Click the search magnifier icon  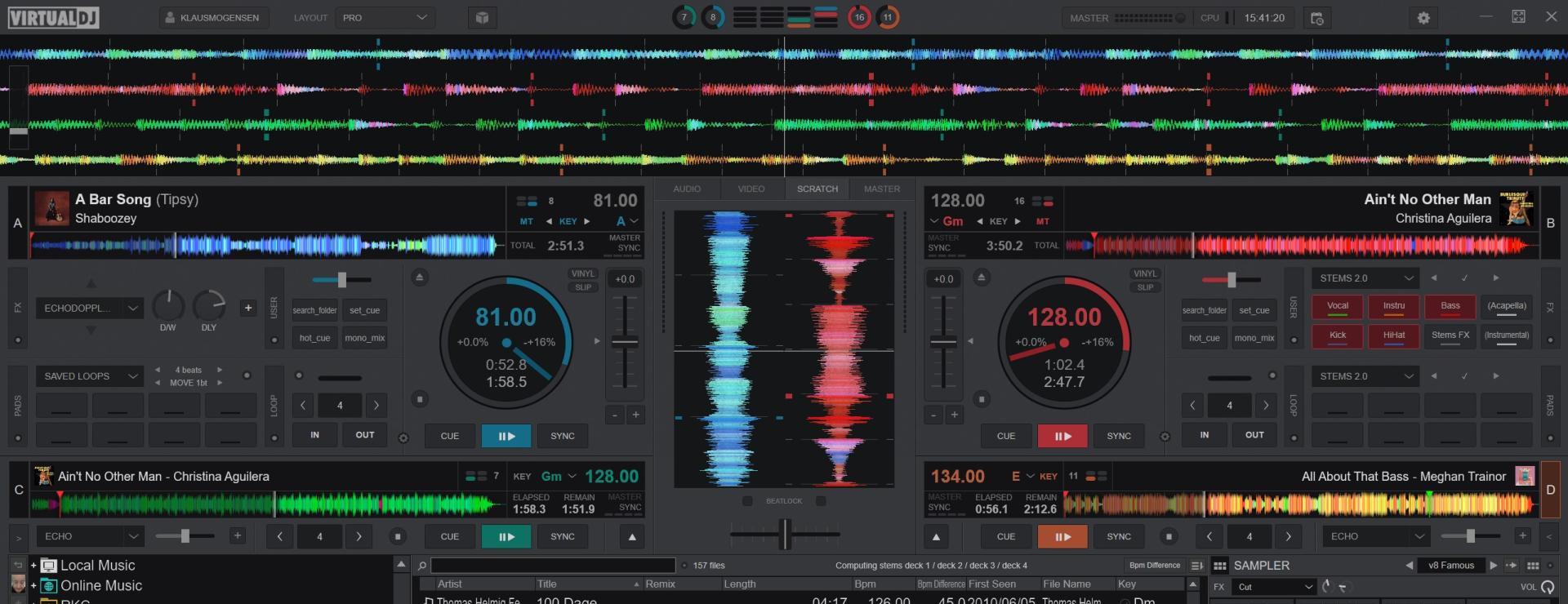tap(422, 566)
